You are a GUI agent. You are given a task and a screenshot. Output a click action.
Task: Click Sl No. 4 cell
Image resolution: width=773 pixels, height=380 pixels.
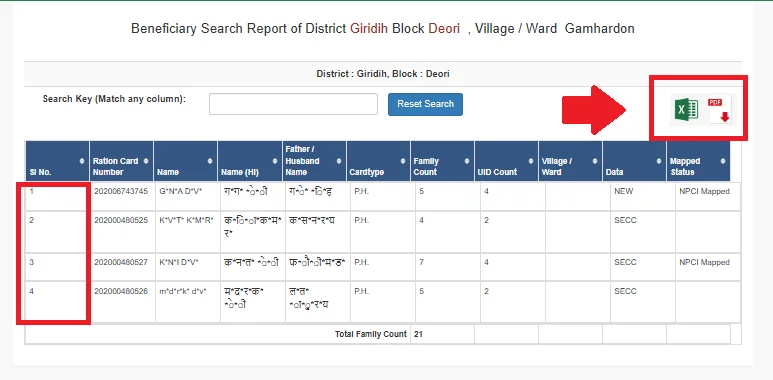58,302
